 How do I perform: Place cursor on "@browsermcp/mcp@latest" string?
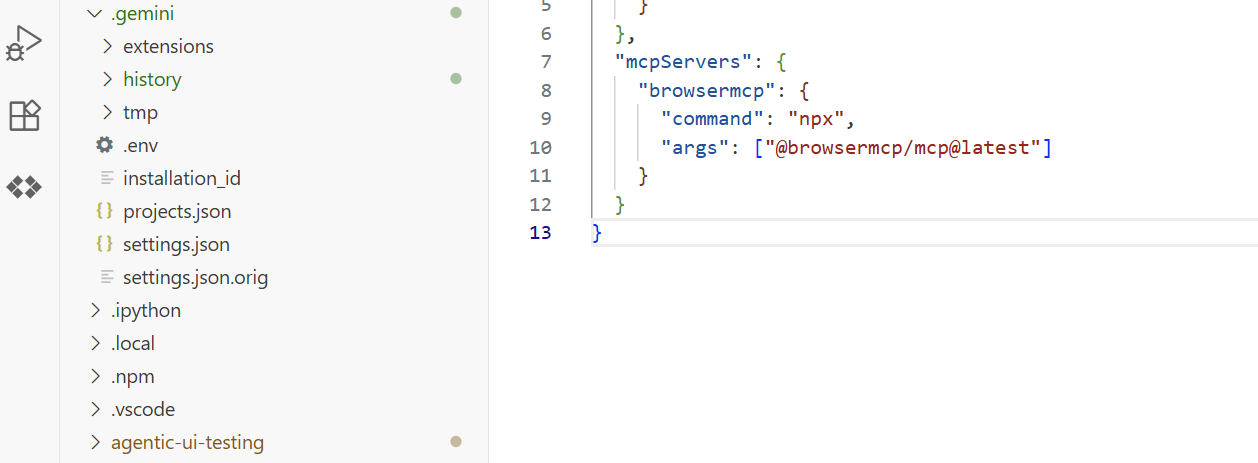click(x=903, y=148)
